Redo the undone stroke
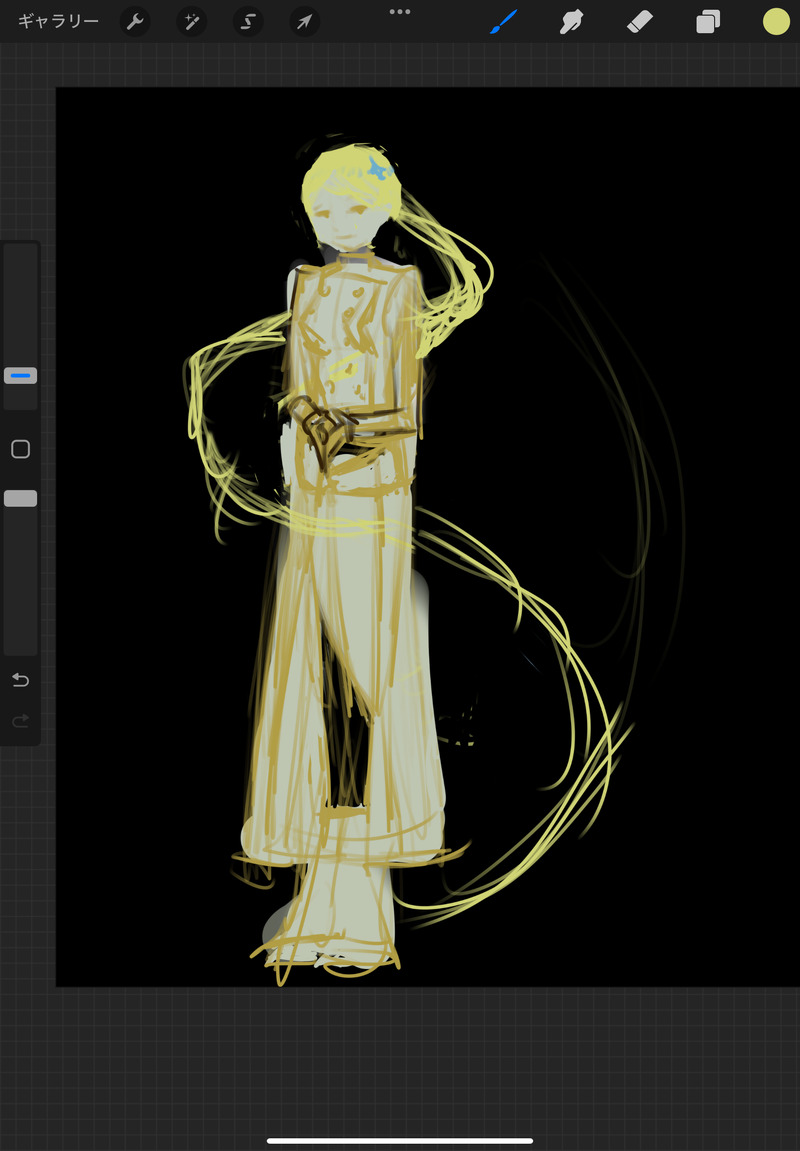 pyautogui.click(x=21, y=722)
